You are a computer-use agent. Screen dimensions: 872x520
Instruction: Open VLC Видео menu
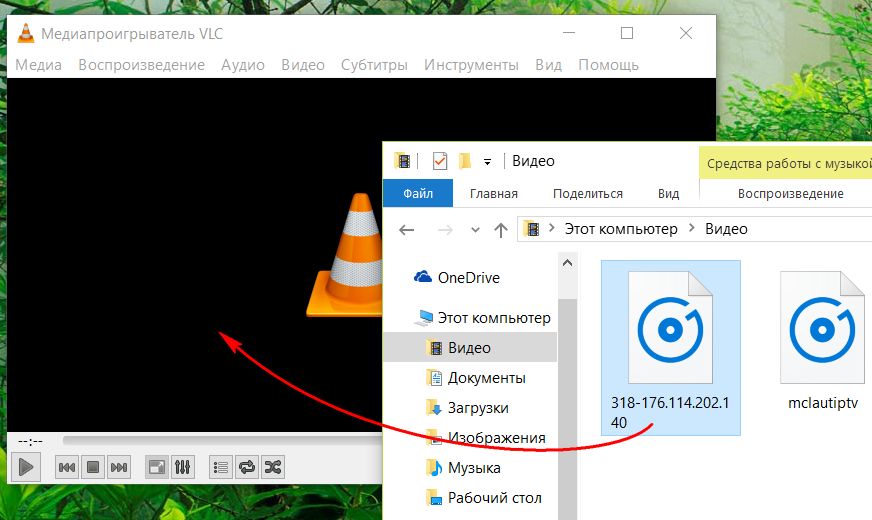(303, 65)
